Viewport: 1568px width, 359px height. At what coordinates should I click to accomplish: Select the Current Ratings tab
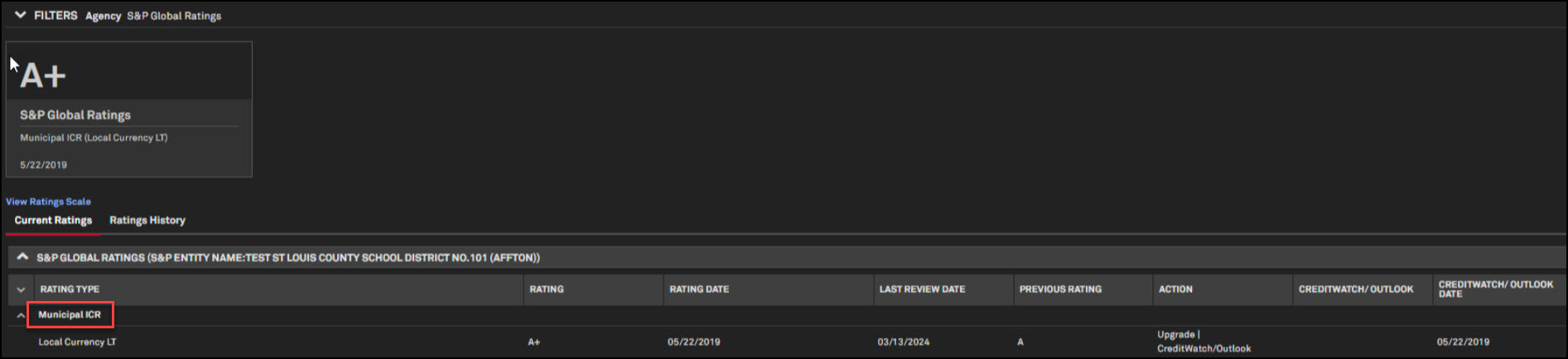(53, 221)
